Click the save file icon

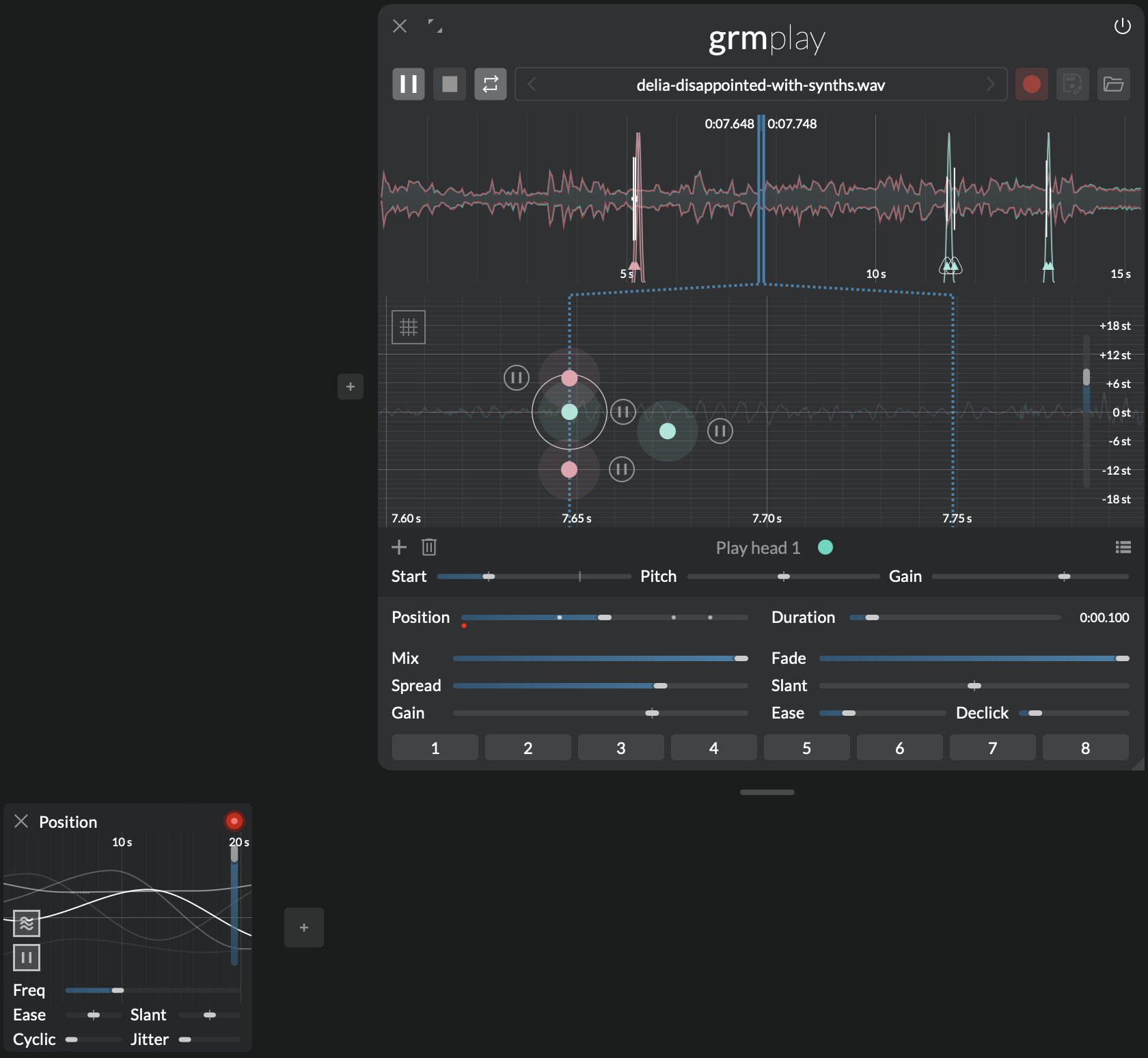pyautogui.click(x=1072, y=84)
